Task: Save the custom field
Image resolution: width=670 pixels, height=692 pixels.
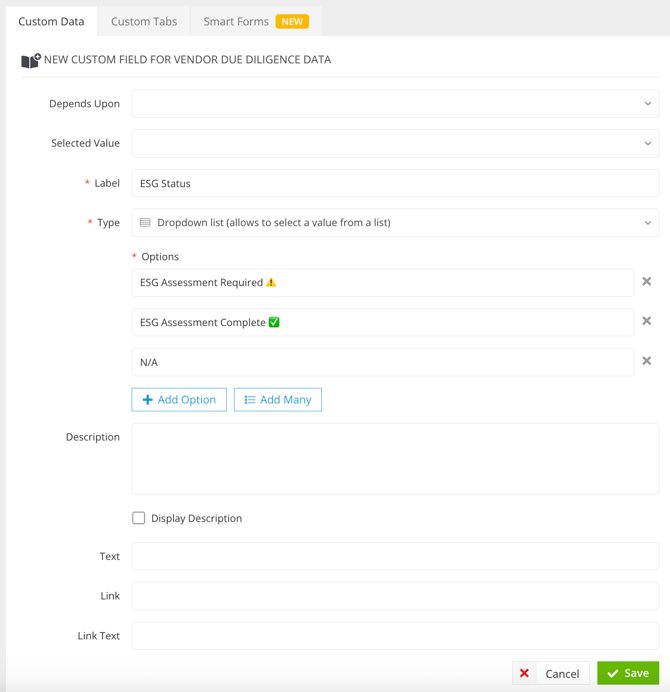Action: click(628, 673)
